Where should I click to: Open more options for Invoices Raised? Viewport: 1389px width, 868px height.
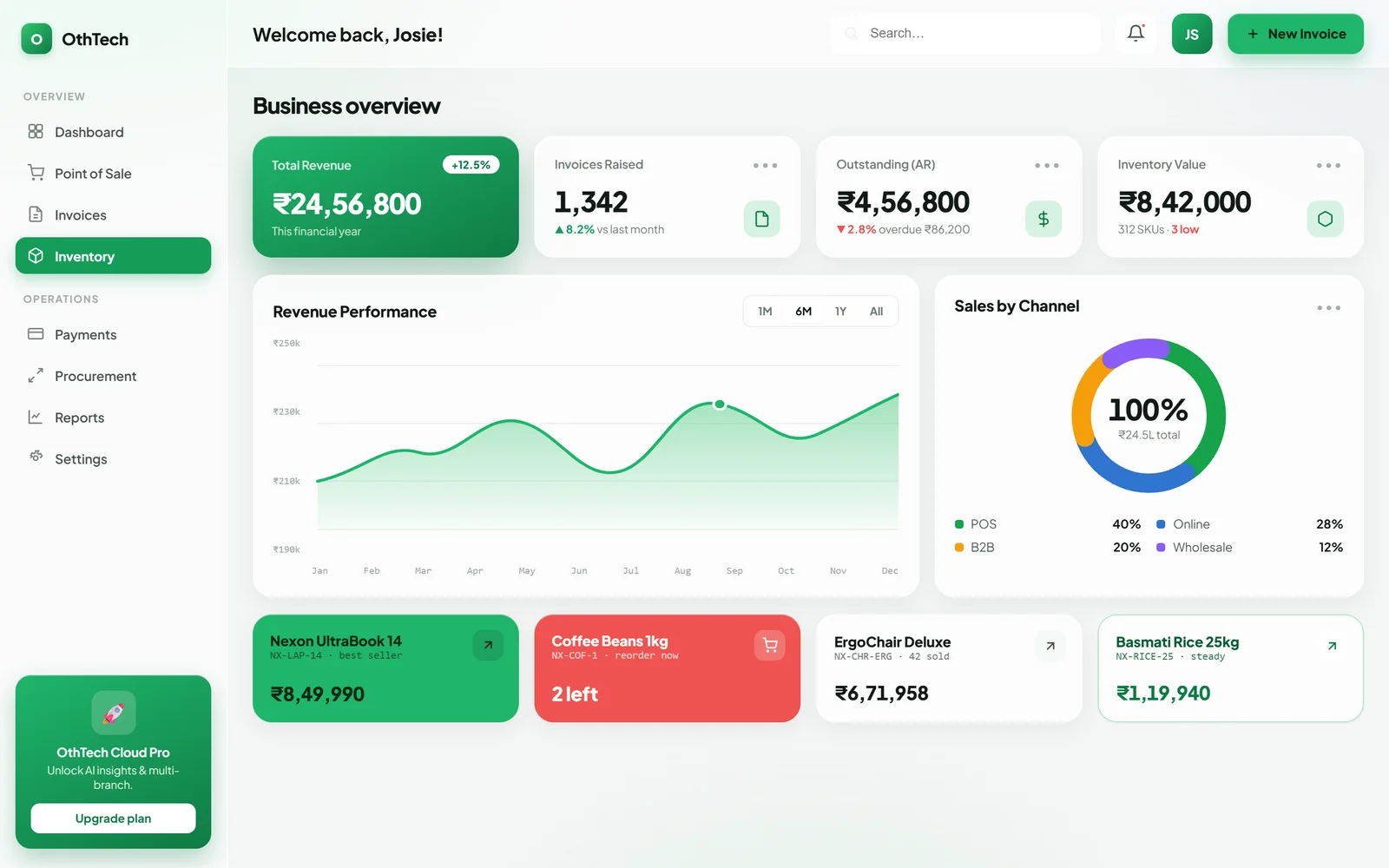[x=765, y=165]
